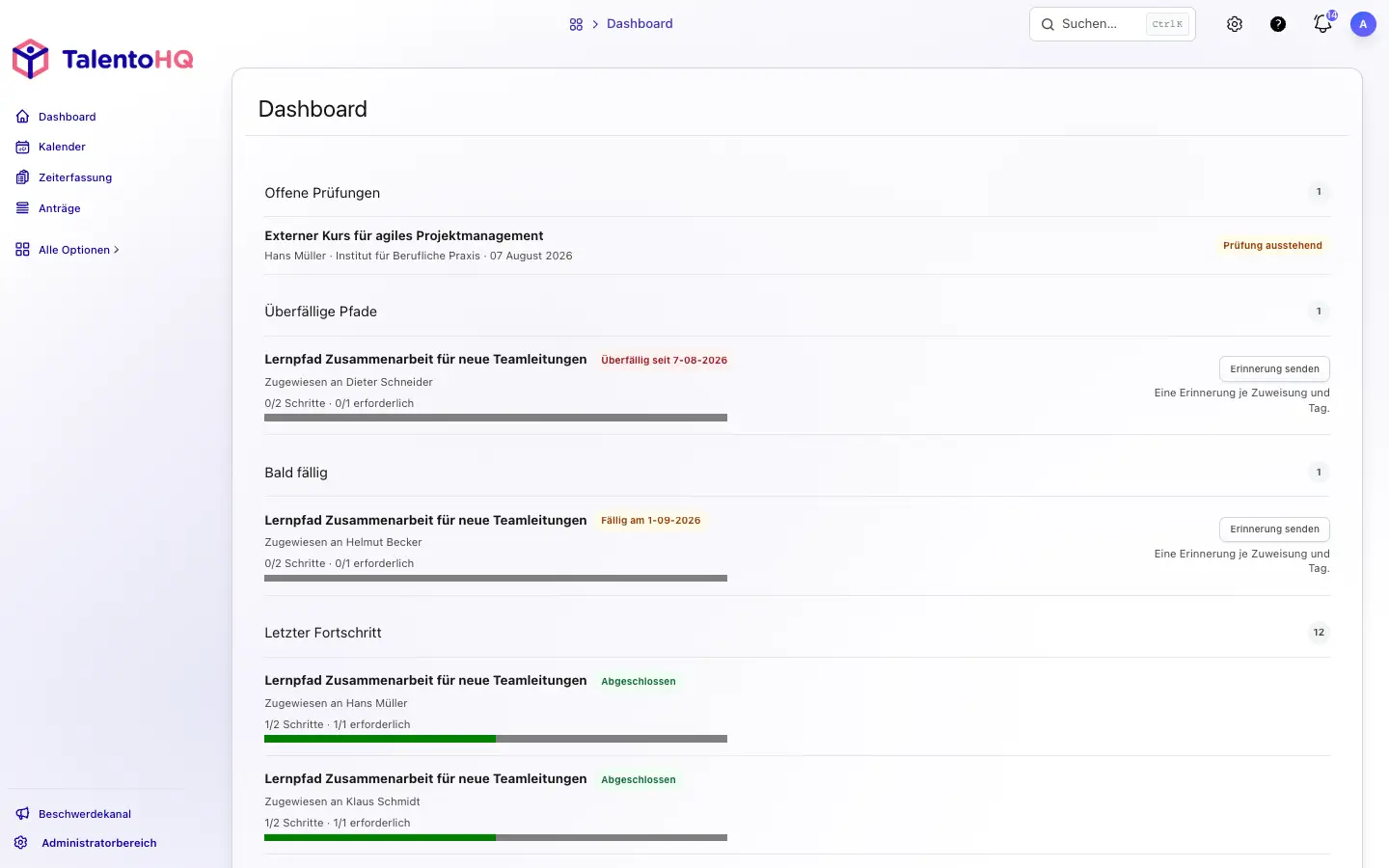
Task: Click the search magnifier icon
Action: pos(1048,24)
